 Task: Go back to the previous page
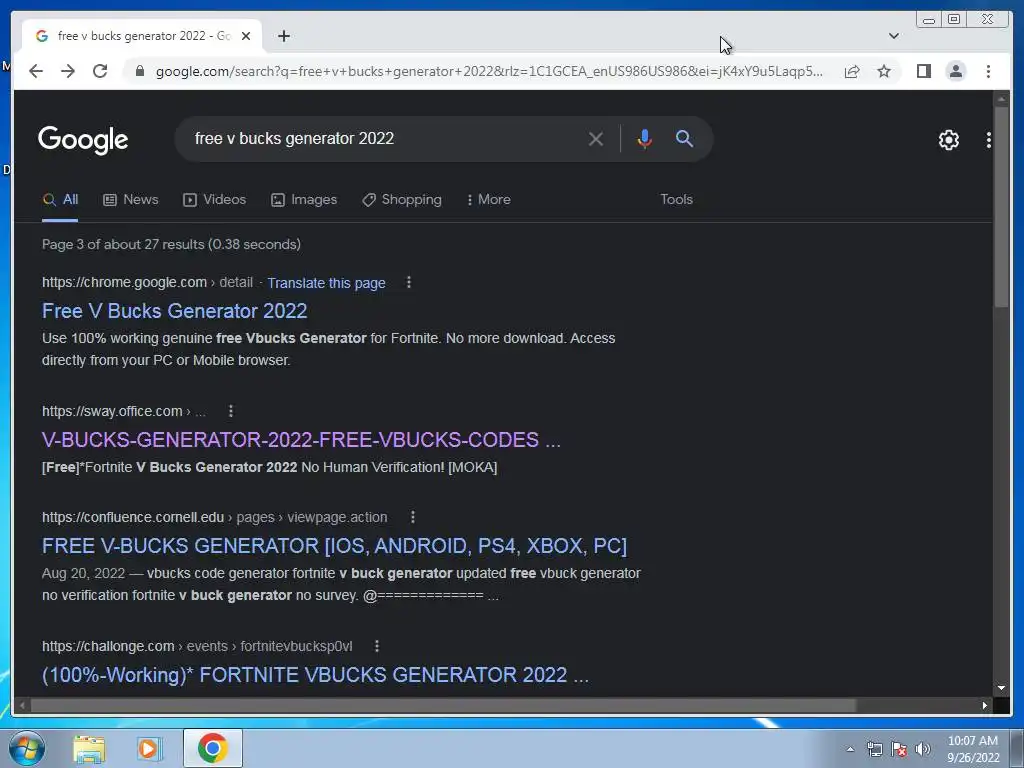pyautogui.click(x=36, y=71)
